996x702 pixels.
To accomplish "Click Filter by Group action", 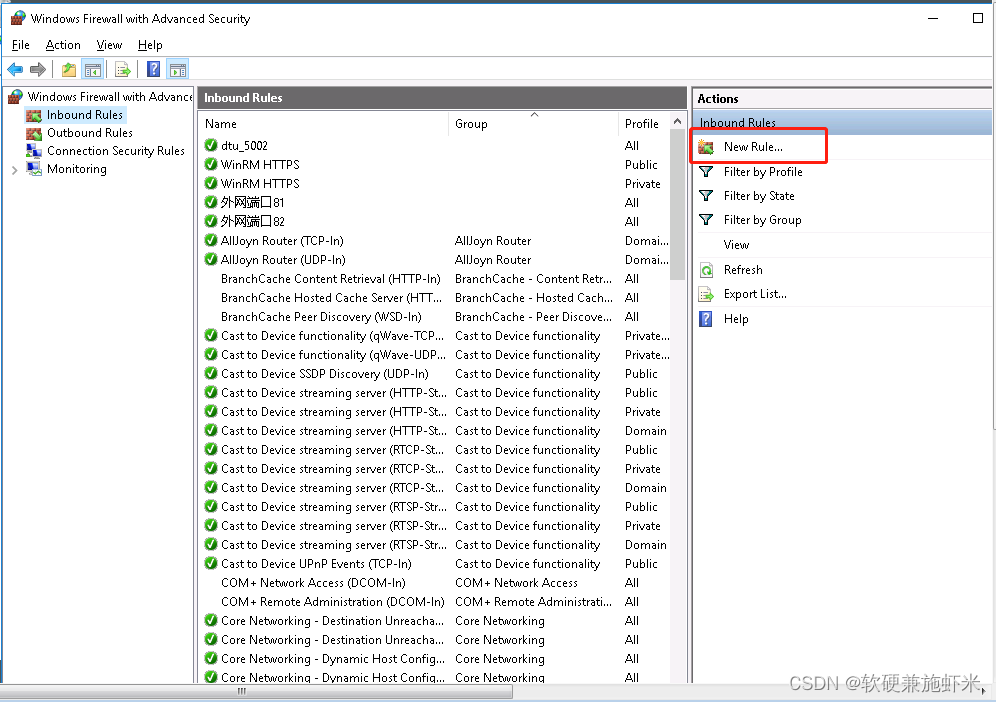I will (x=762, y=220).
